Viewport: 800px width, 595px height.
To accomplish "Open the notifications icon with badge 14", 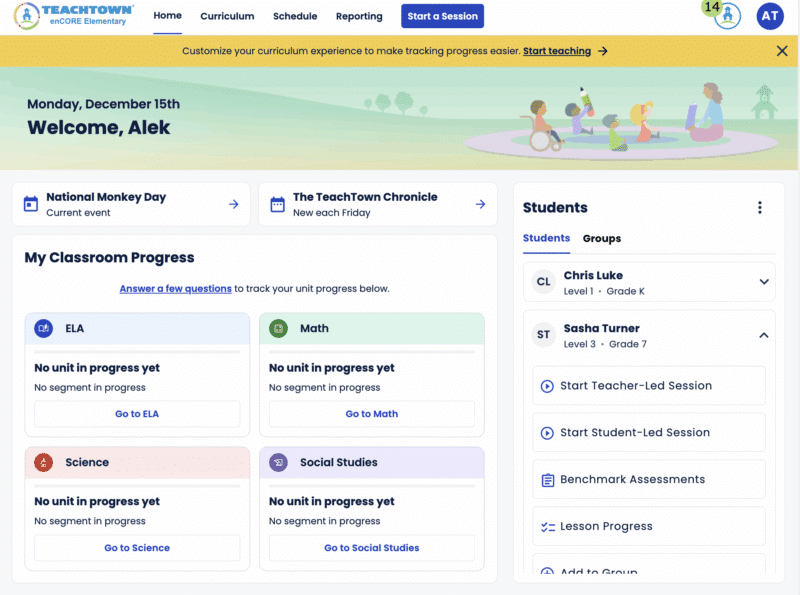I will point(727,16).
